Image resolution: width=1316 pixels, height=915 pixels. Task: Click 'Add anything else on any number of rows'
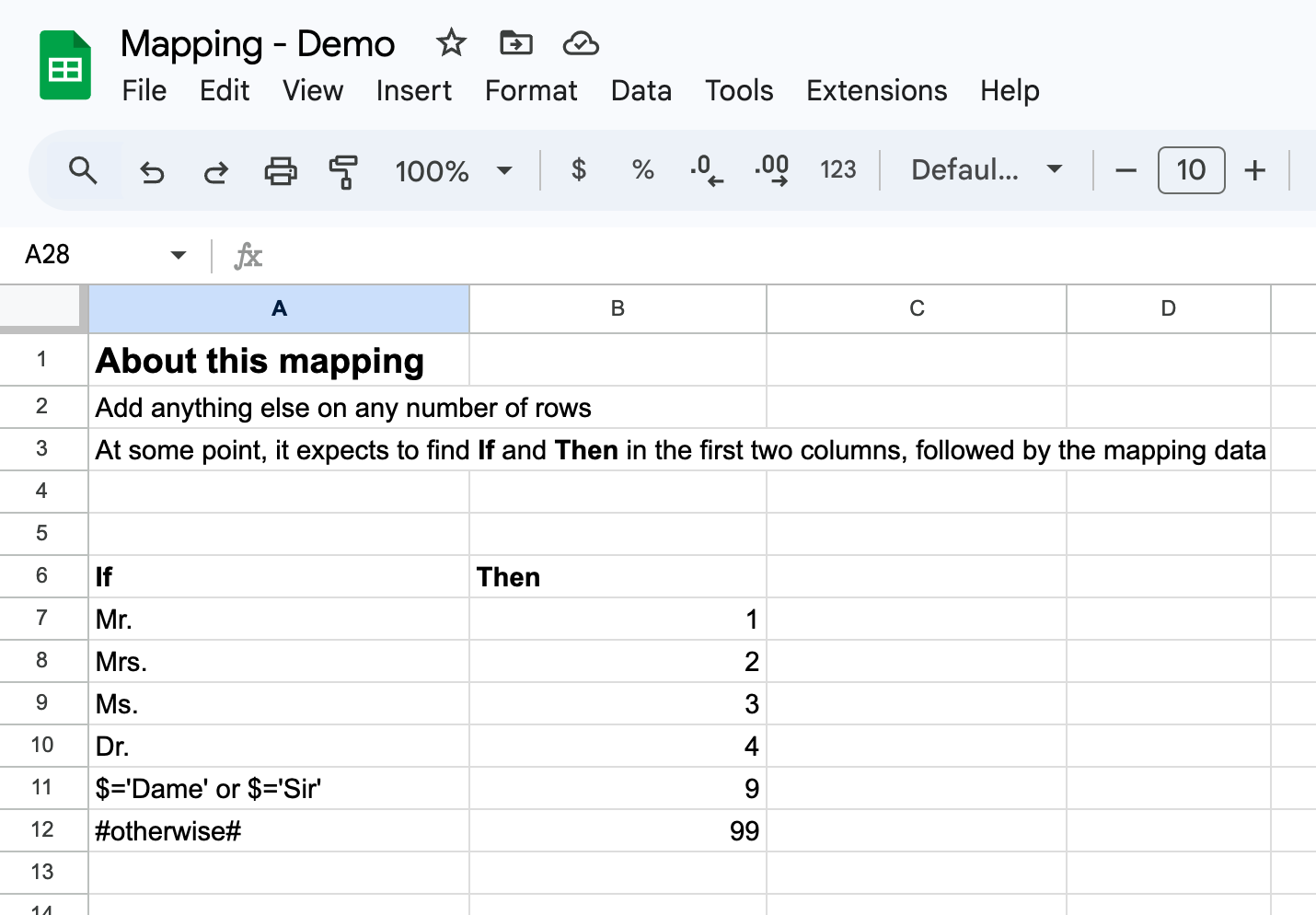343,407
